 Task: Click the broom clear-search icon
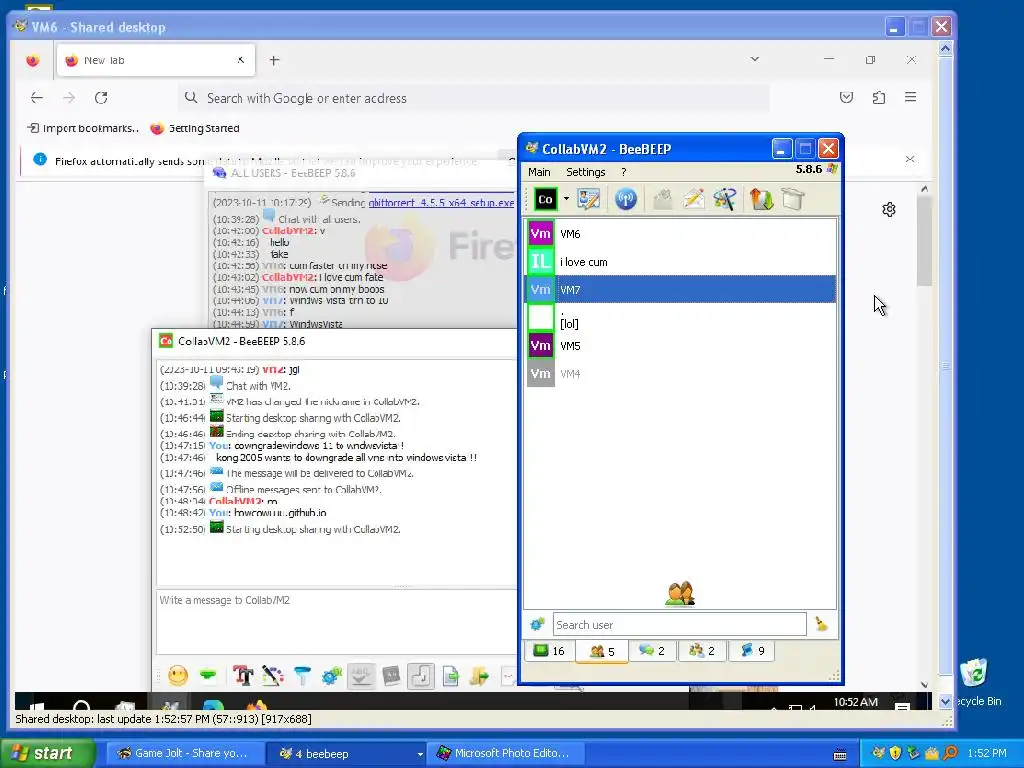click(821, 624)
